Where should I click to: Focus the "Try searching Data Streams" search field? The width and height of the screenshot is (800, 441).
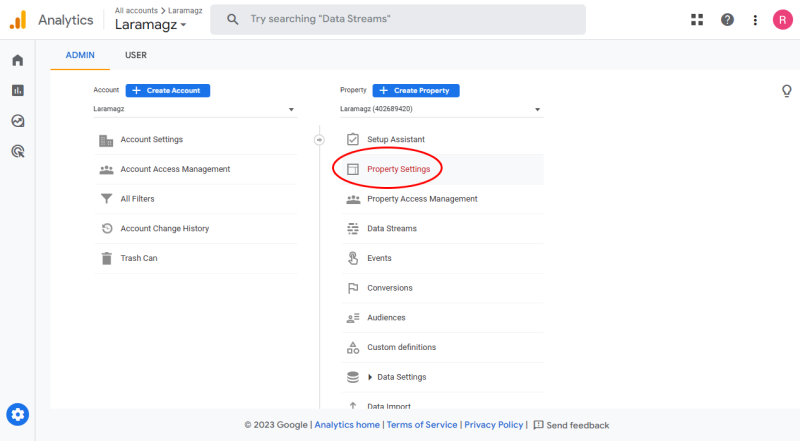[x=398, y=19]
